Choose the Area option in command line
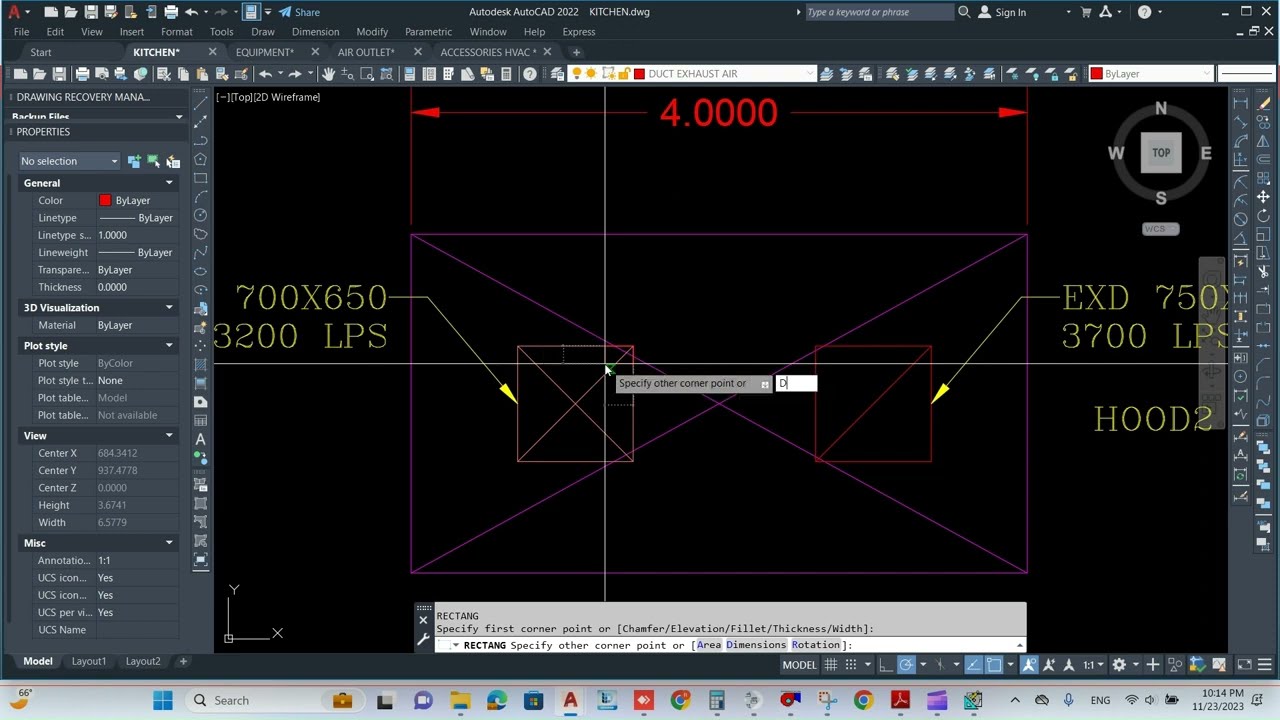The width and height of the screenshot is (1280, 720). tap(709, 645)
